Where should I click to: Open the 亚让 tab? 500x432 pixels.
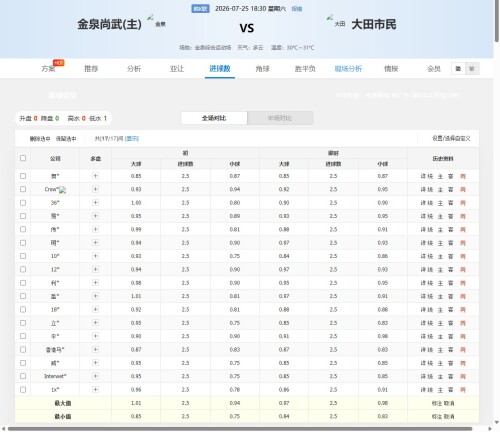coord(177,69)
